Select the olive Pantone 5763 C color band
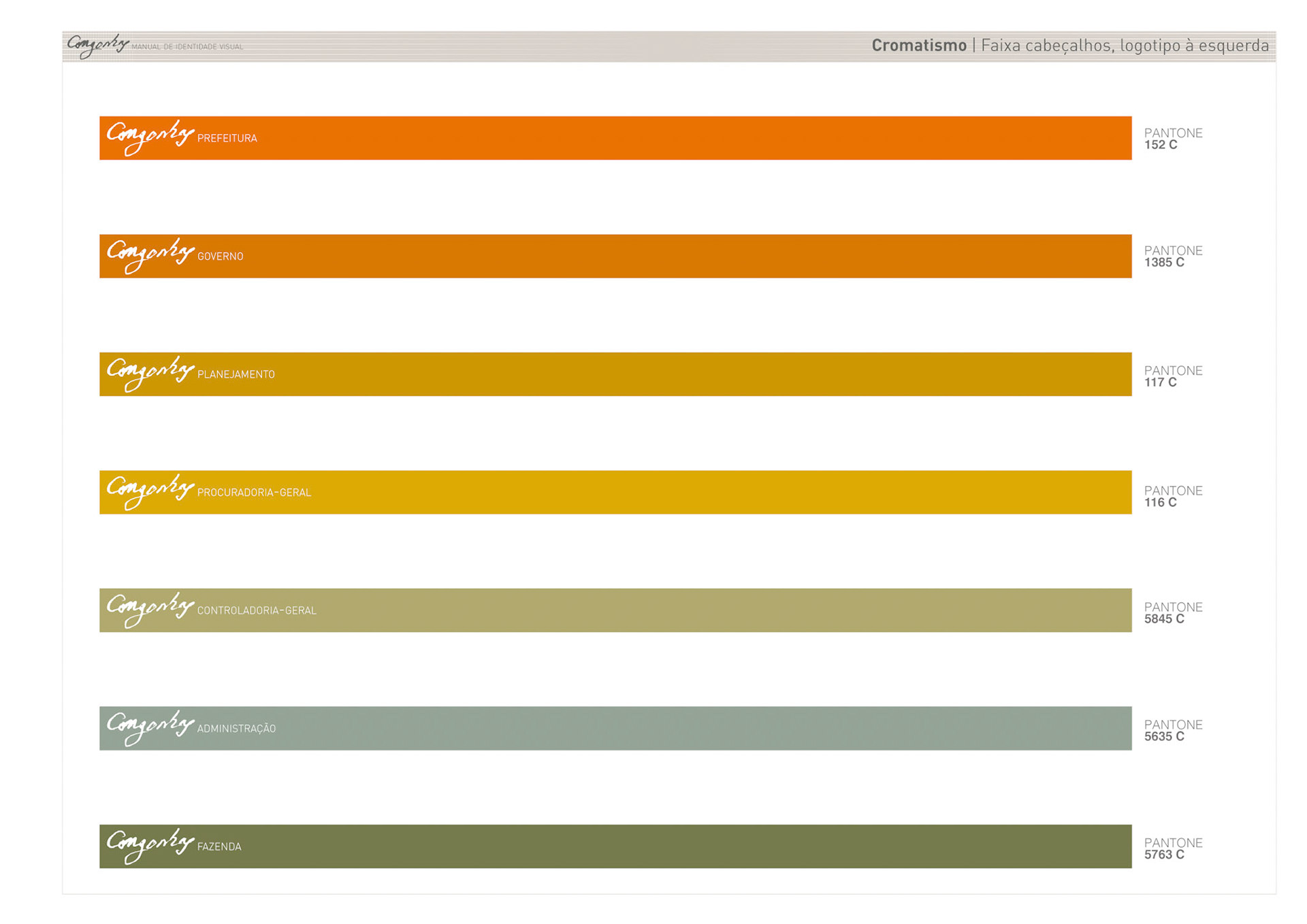1307x924 pixels. [x=615, y=846]
